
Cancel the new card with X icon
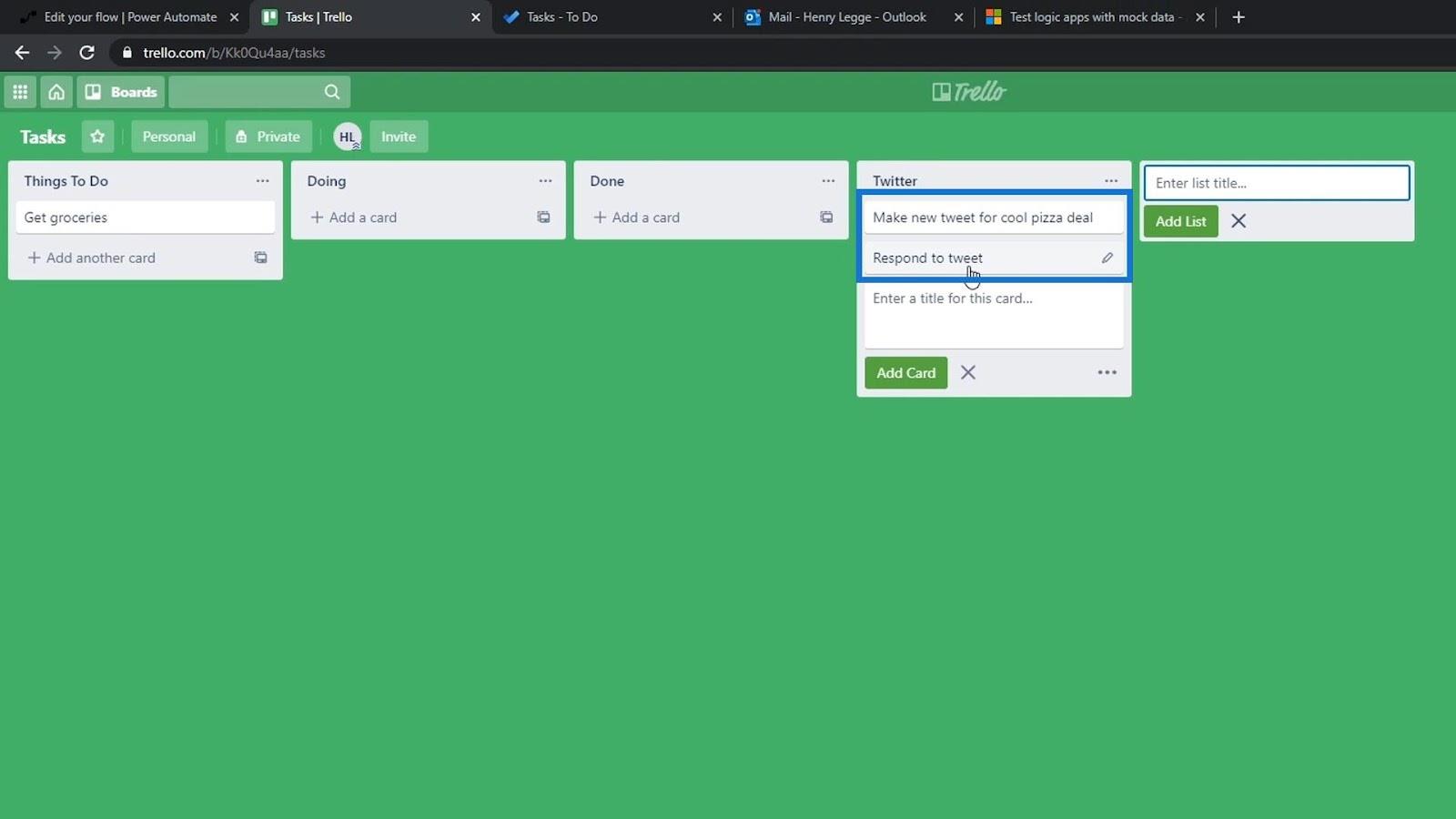click(968, 373)
